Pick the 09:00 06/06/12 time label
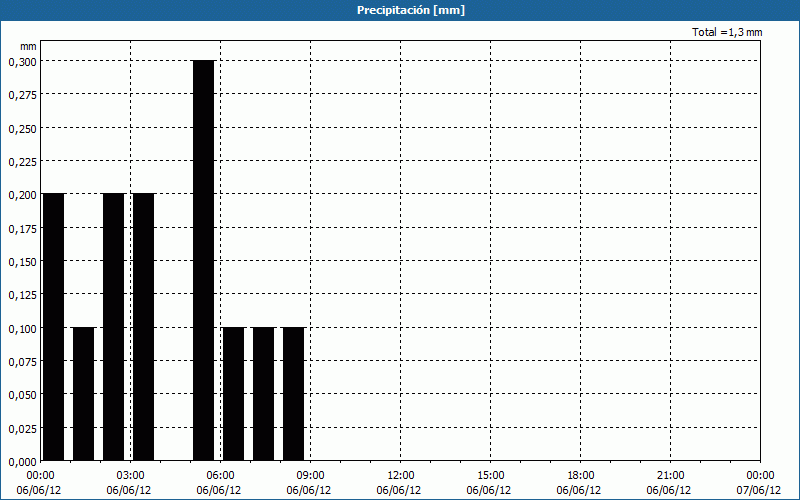This screenshot has width=800, height=500. point(309,483)
